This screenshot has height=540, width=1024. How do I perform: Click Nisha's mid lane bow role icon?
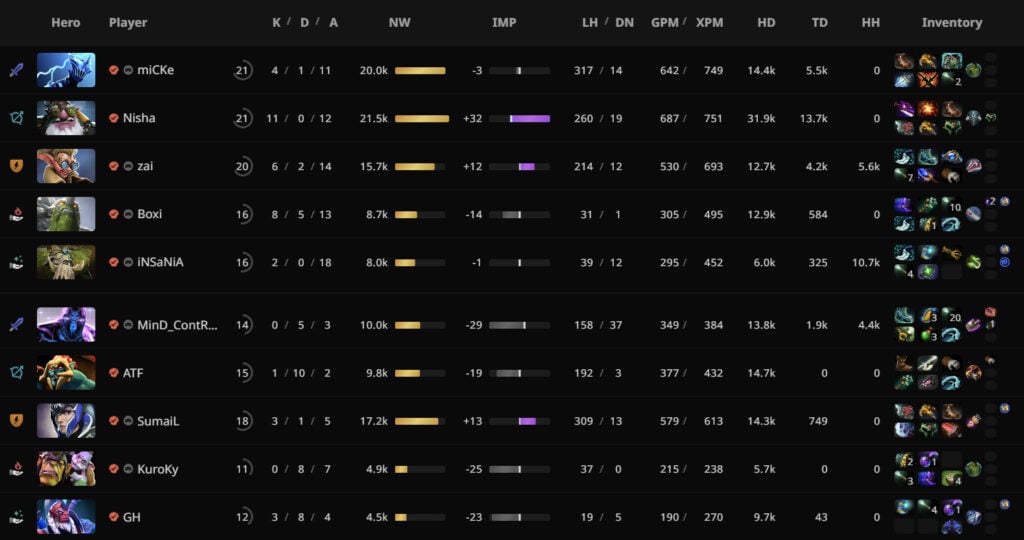[x=16, y=118]
